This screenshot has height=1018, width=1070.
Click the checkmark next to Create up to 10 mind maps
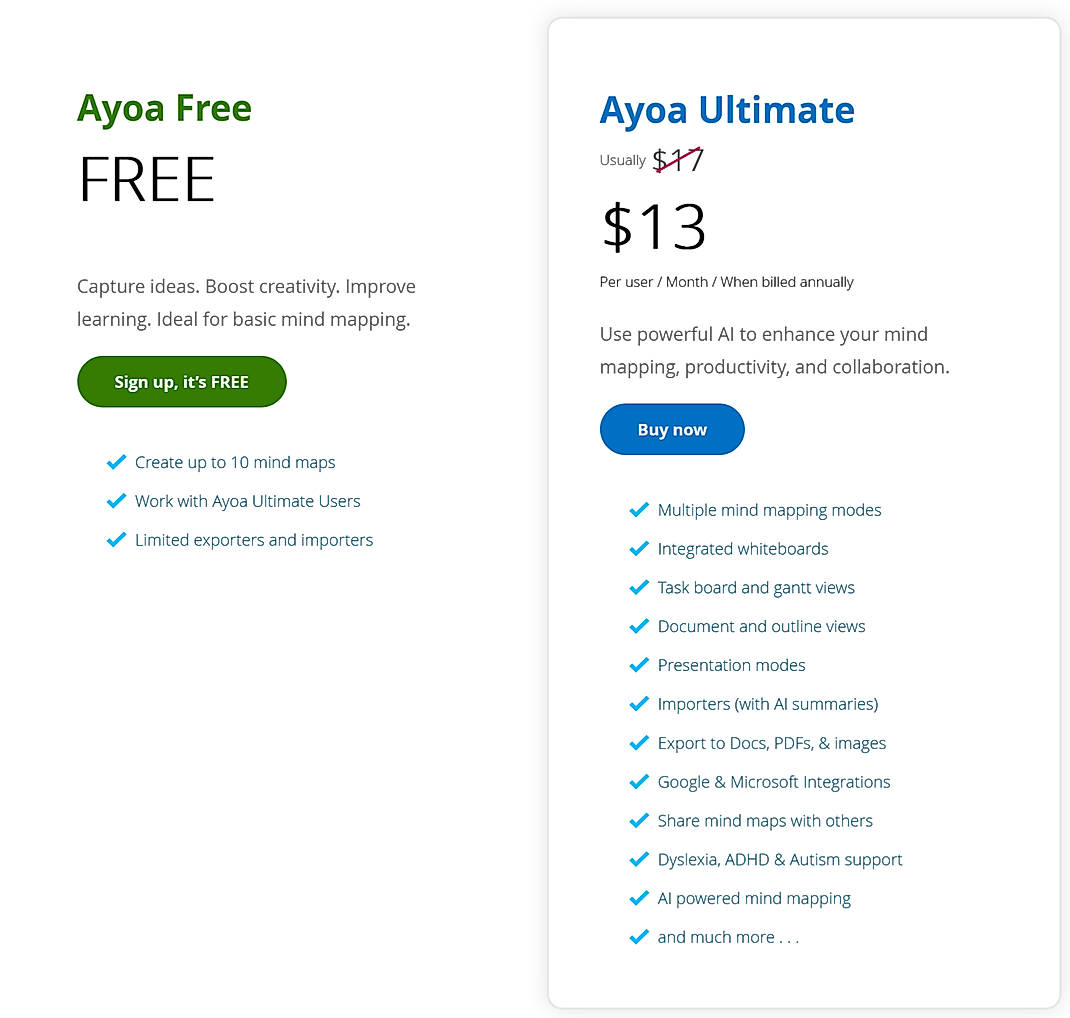click(116, 462)
